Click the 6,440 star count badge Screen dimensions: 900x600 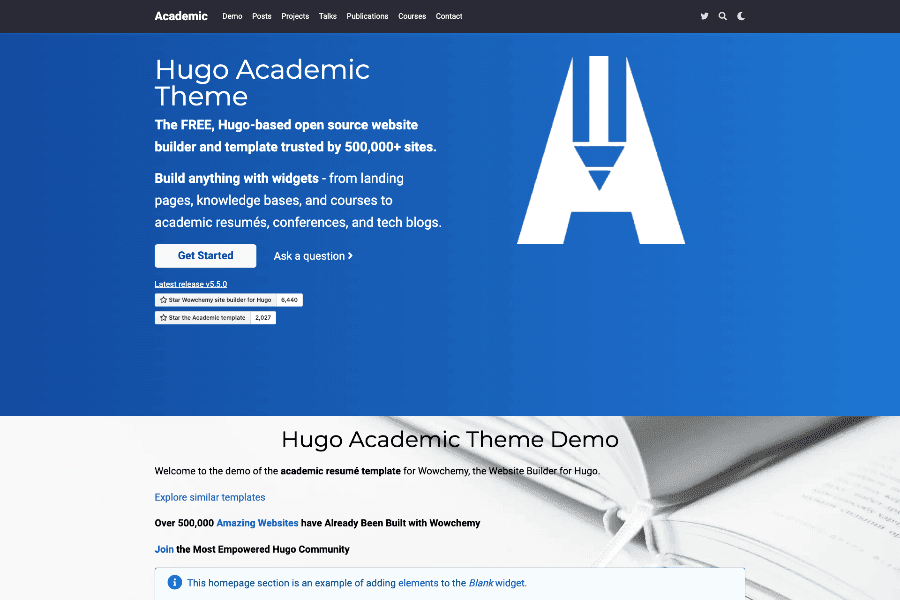(290, 300)
